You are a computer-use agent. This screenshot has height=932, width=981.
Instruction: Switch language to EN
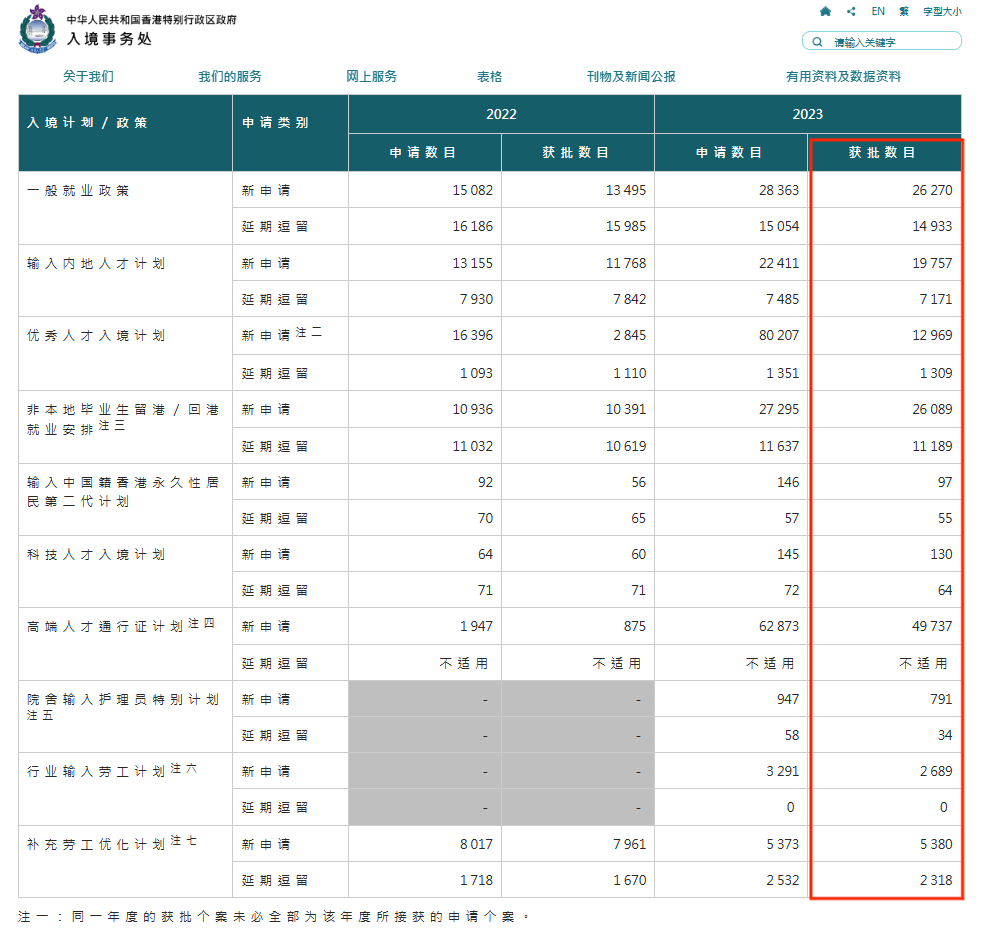[878, 11]
